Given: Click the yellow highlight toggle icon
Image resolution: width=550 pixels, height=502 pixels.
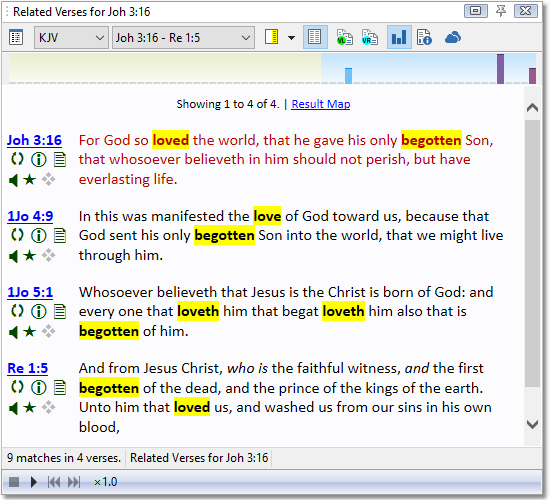Looking at the screenshot, I should (x=272, y=37).
